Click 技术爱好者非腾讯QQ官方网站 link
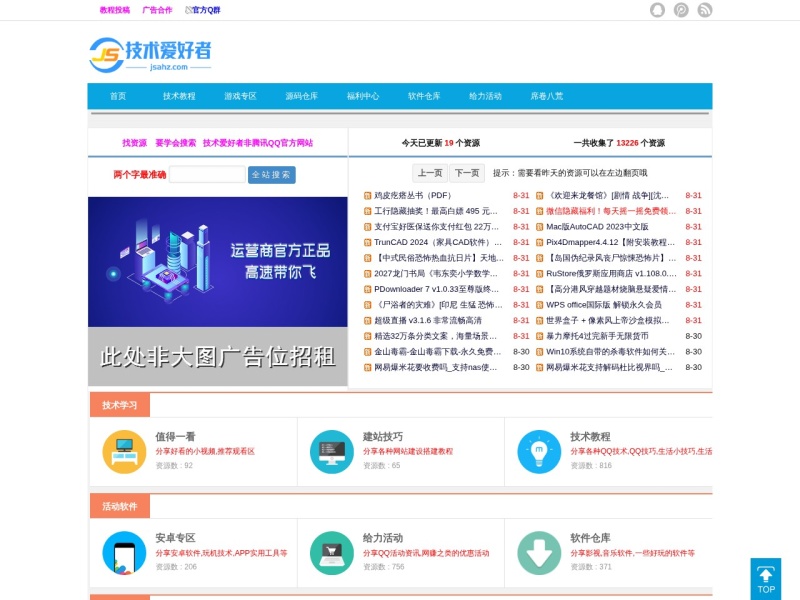The width and height of the screenshot is (800, 600). click(x=258, y=143)
